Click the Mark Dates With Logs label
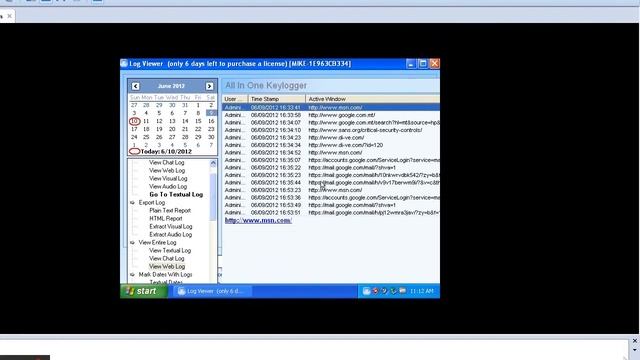Screen dimensions: 640x360 coord(165,275)
